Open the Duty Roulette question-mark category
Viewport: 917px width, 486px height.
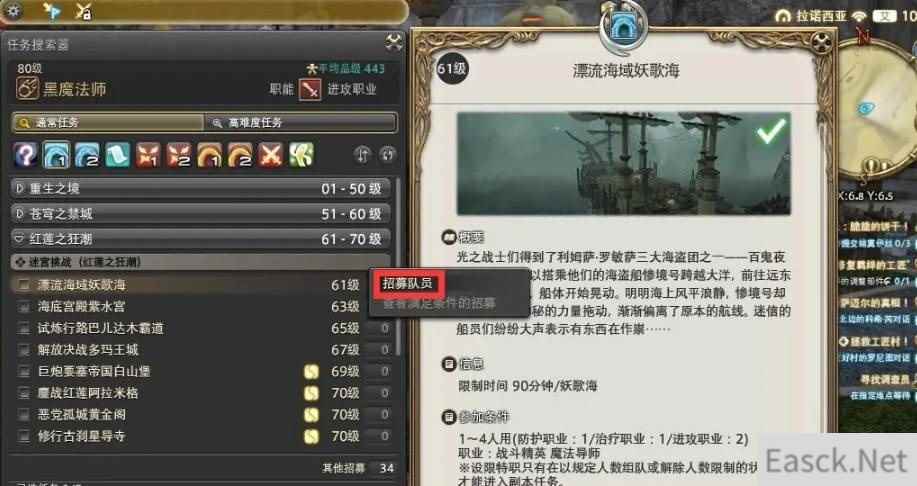26,155
